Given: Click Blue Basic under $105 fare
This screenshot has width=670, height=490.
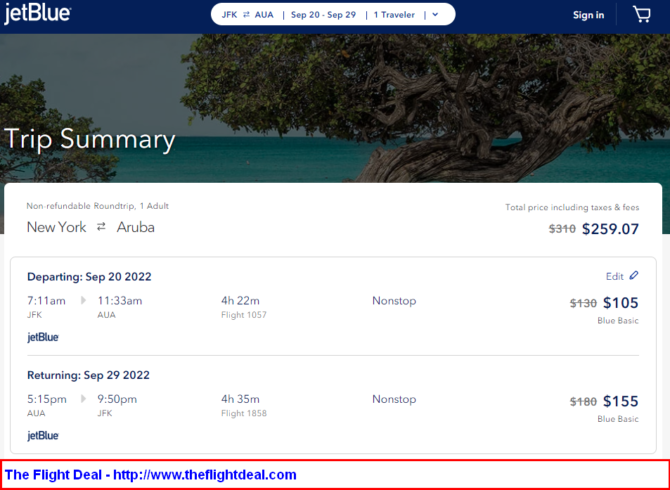Looking at the screenshot, I should (618, 321).
